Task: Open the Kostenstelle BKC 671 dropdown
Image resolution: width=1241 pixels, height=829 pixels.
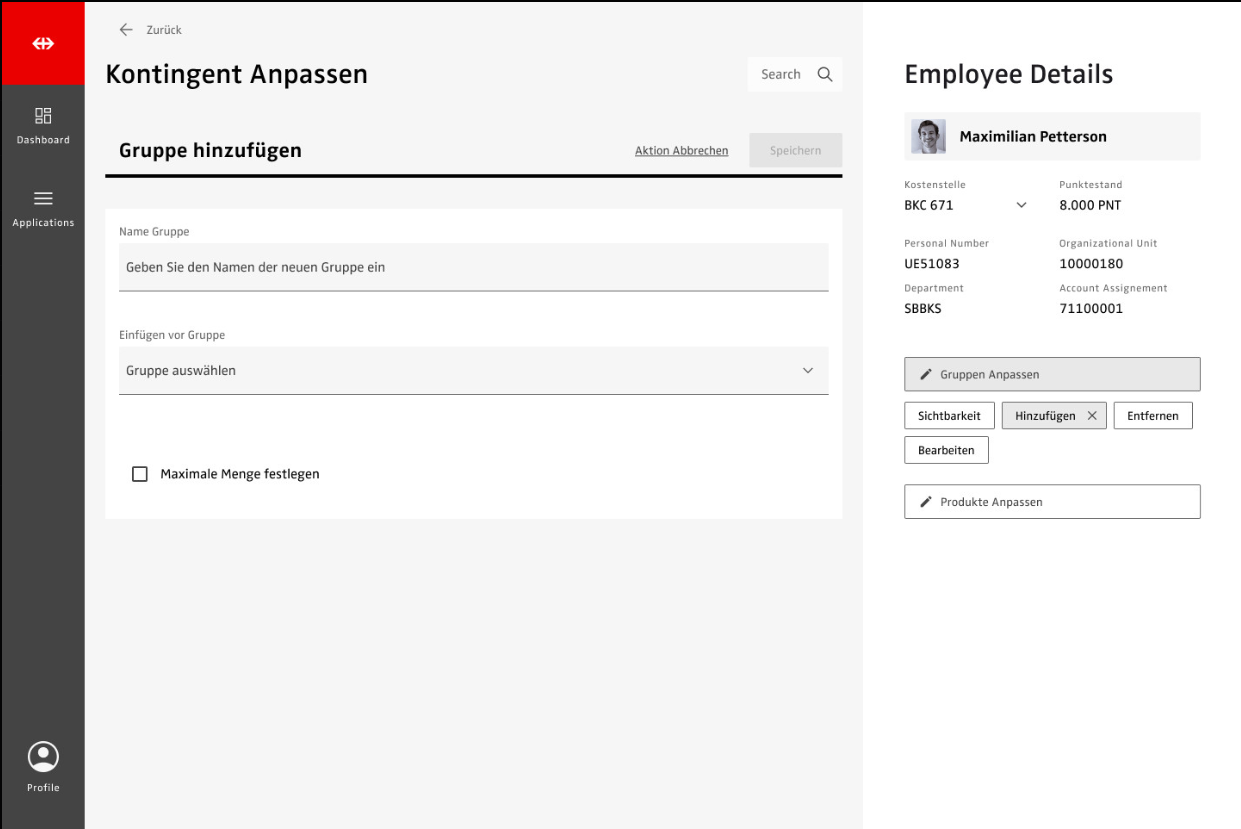Action: 1021,205
